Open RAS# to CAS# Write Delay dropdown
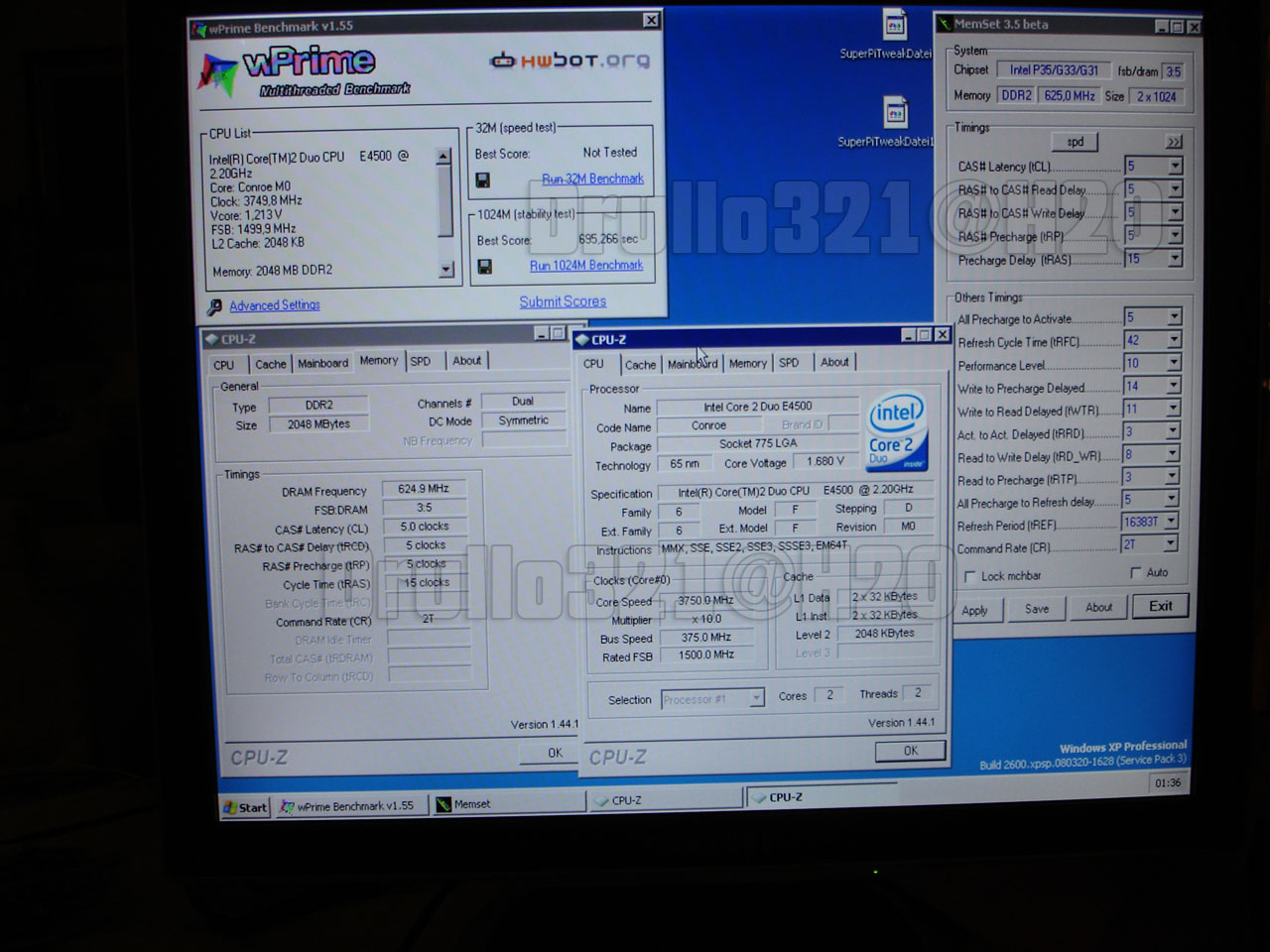Viewport: 1270px width, 952px height. point(1175,212)
